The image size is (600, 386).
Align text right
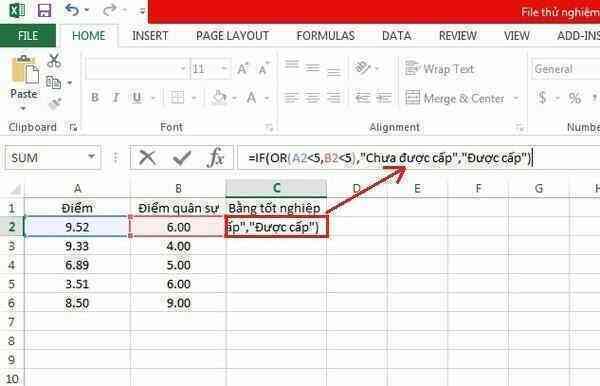pyautogui.click(x=334, y=98)
